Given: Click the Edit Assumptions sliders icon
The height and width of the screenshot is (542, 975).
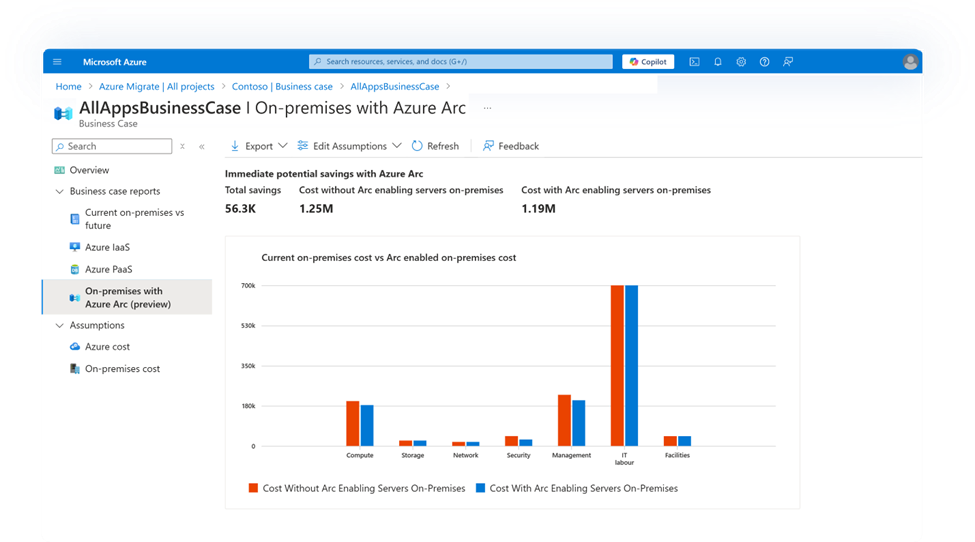Looking at the screenshot, I should 302,145.
